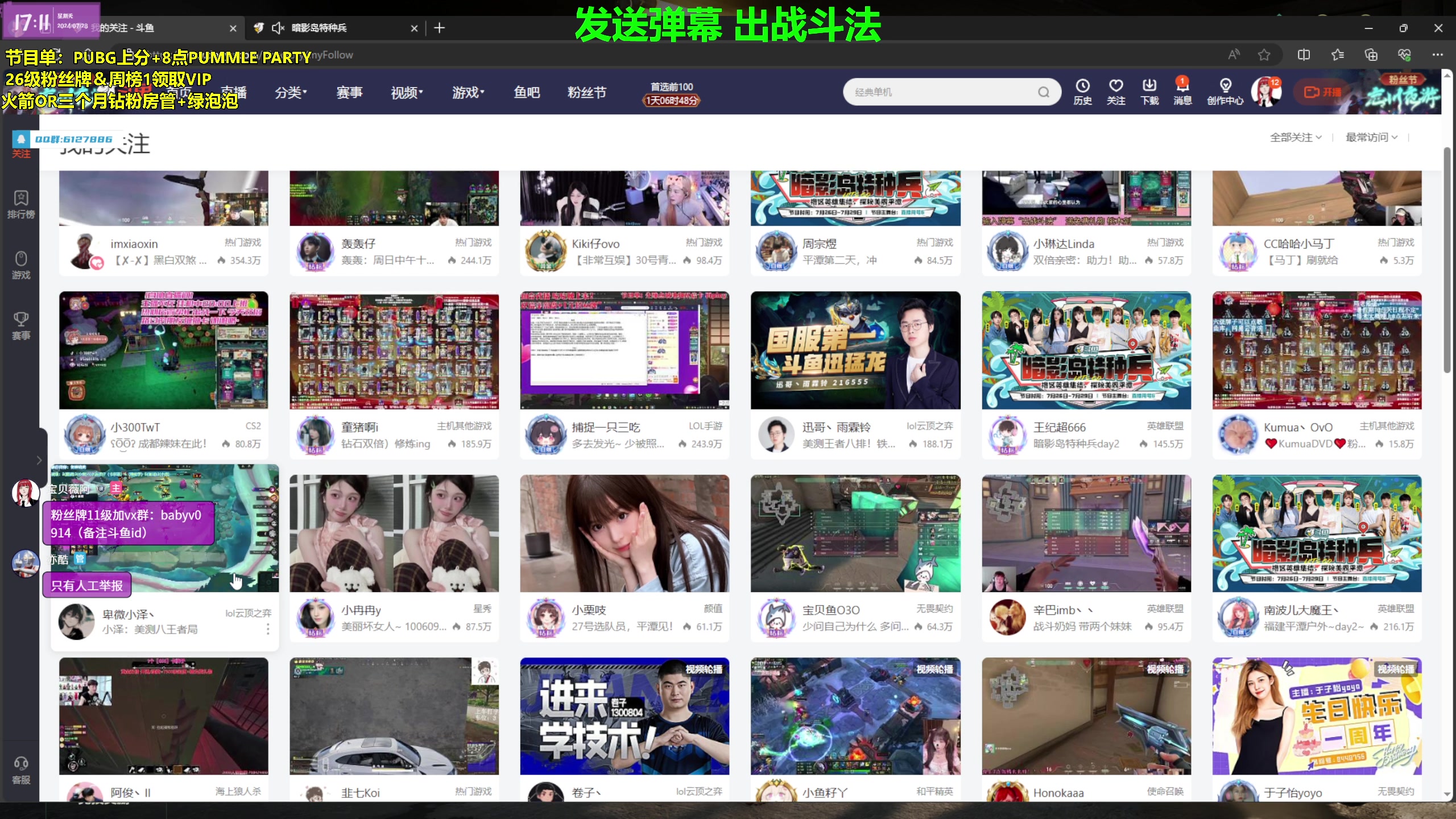Unmute the 暗影岛特种兵 tab speaker icon
Image resolution: width=1456 pixels, height=819 pixels.
point(278,28)
